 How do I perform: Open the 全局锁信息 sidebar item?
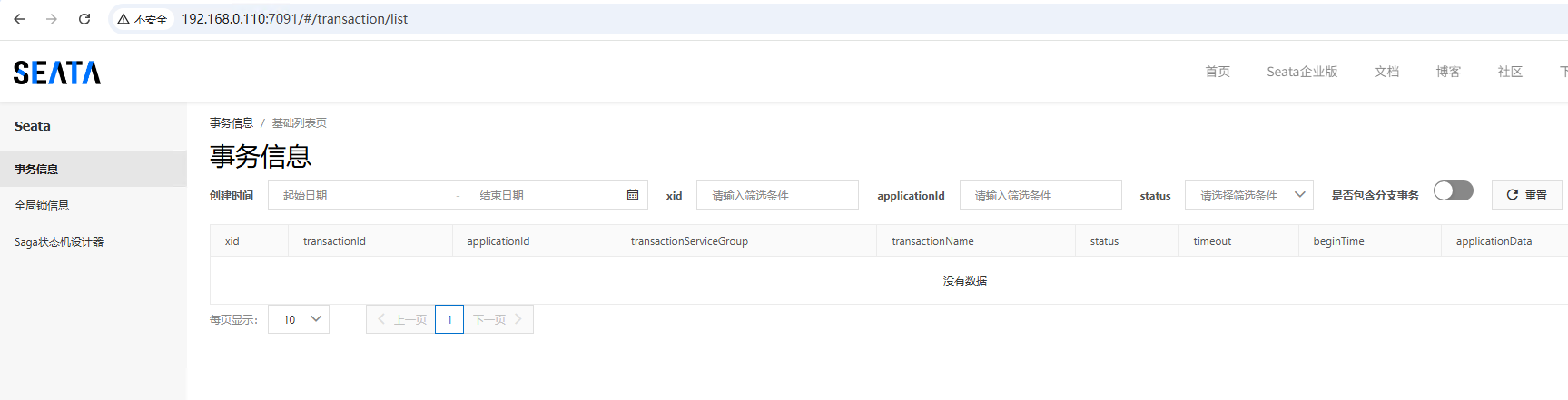pos(42,206)
